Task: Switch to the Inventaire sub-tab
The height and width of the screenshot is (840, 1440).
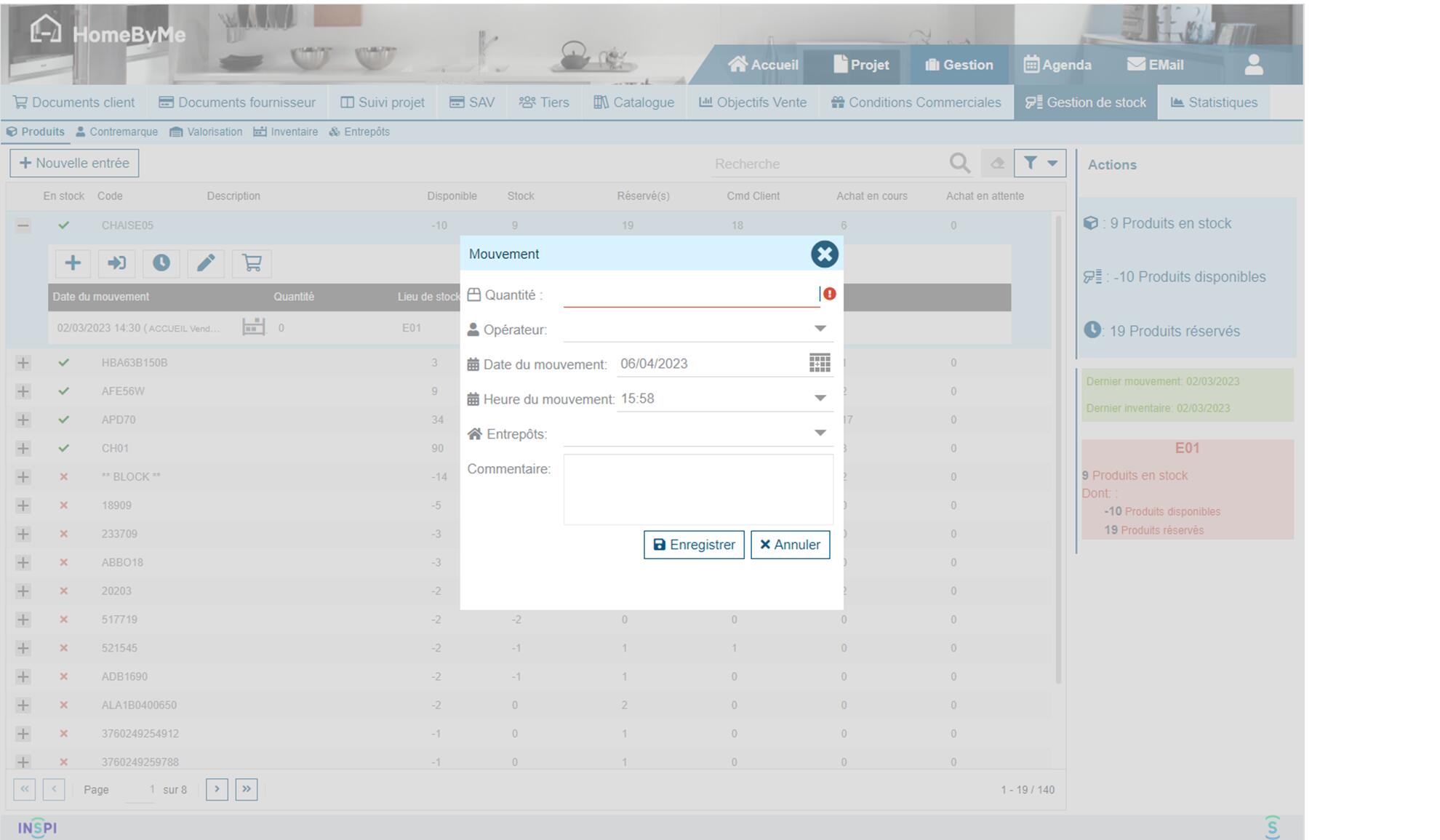Action: (286, 132)
